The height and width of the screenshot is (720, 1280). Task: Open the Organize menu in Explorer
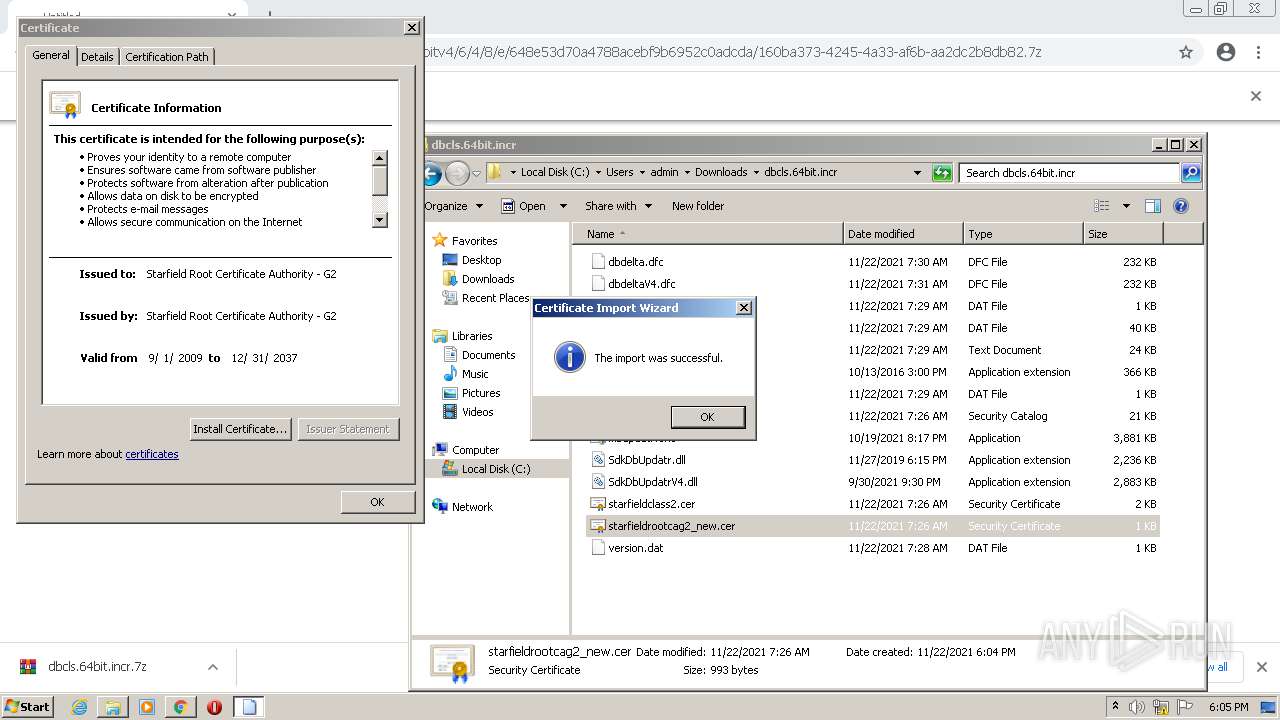click(454, 206)
